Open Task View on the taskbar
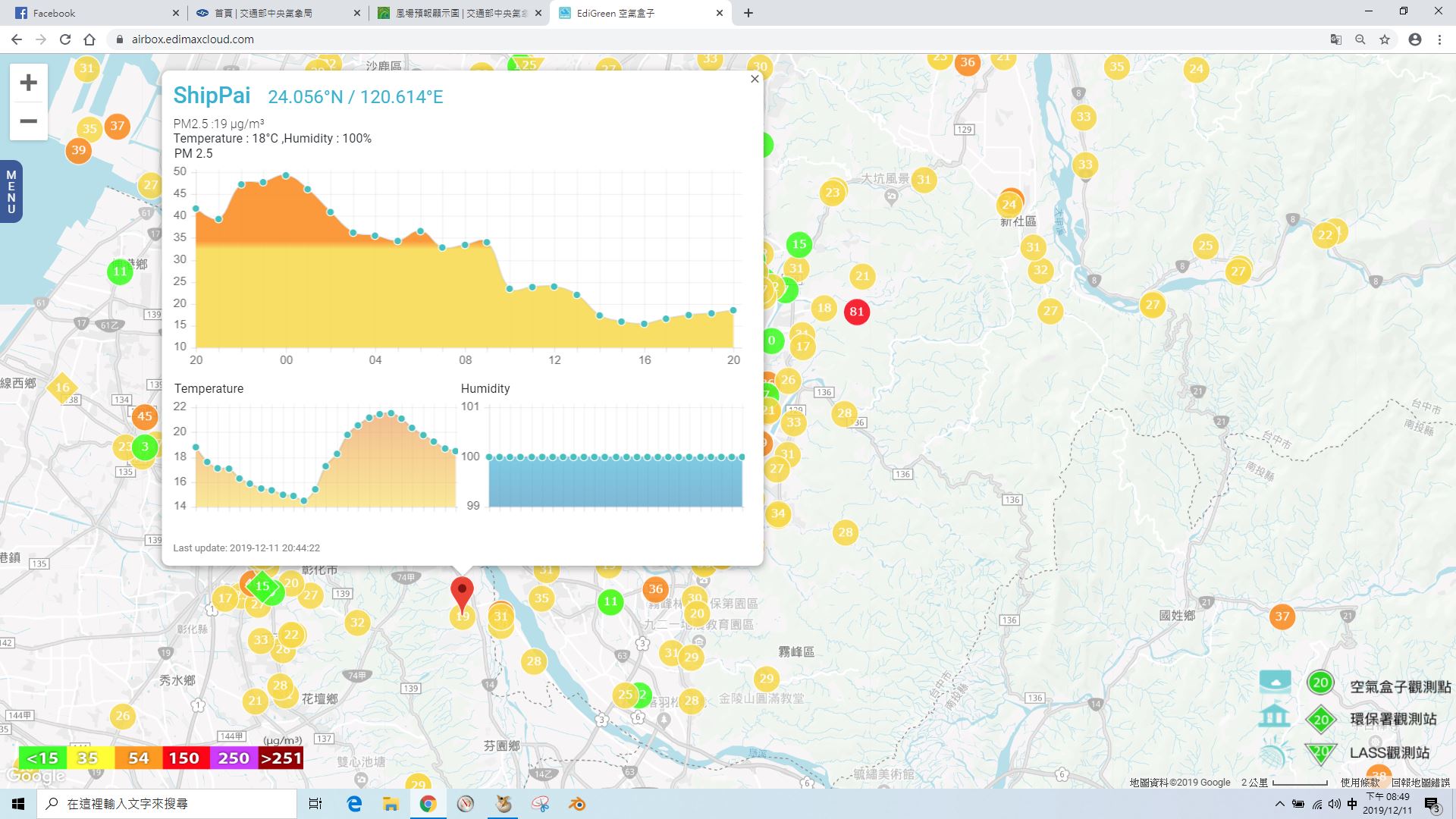The width and height of the screenshot is (1456, 819). click(315, 804)
